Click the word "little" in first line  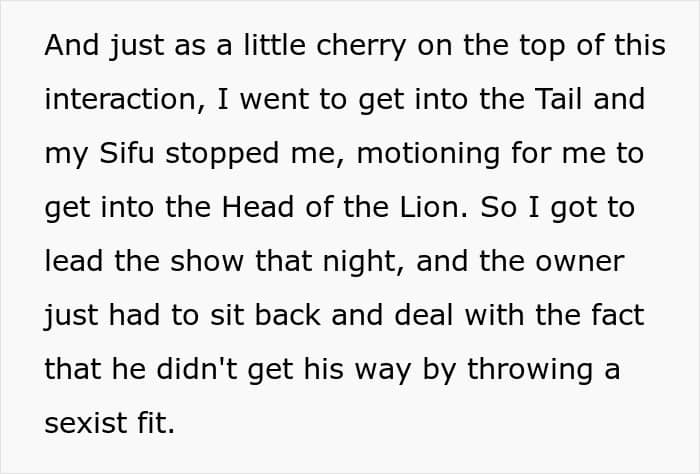pos(275,45)
